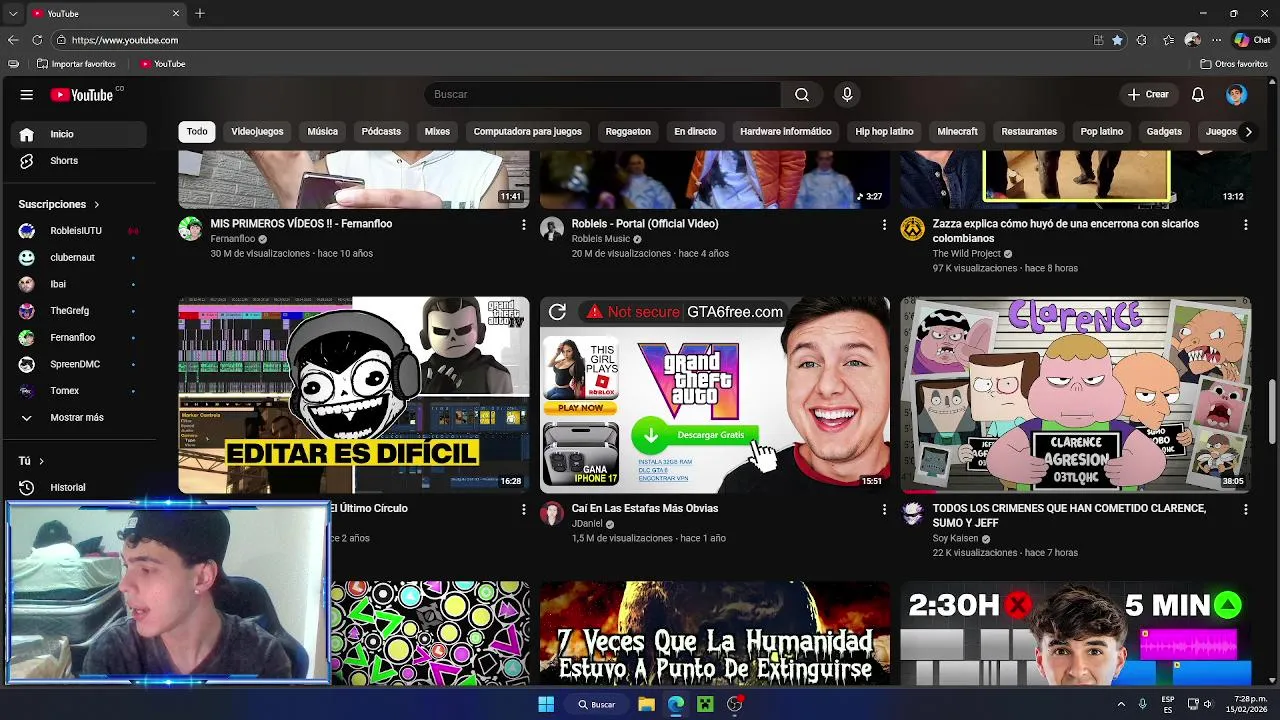Select Hip hop latino chip

884,132
